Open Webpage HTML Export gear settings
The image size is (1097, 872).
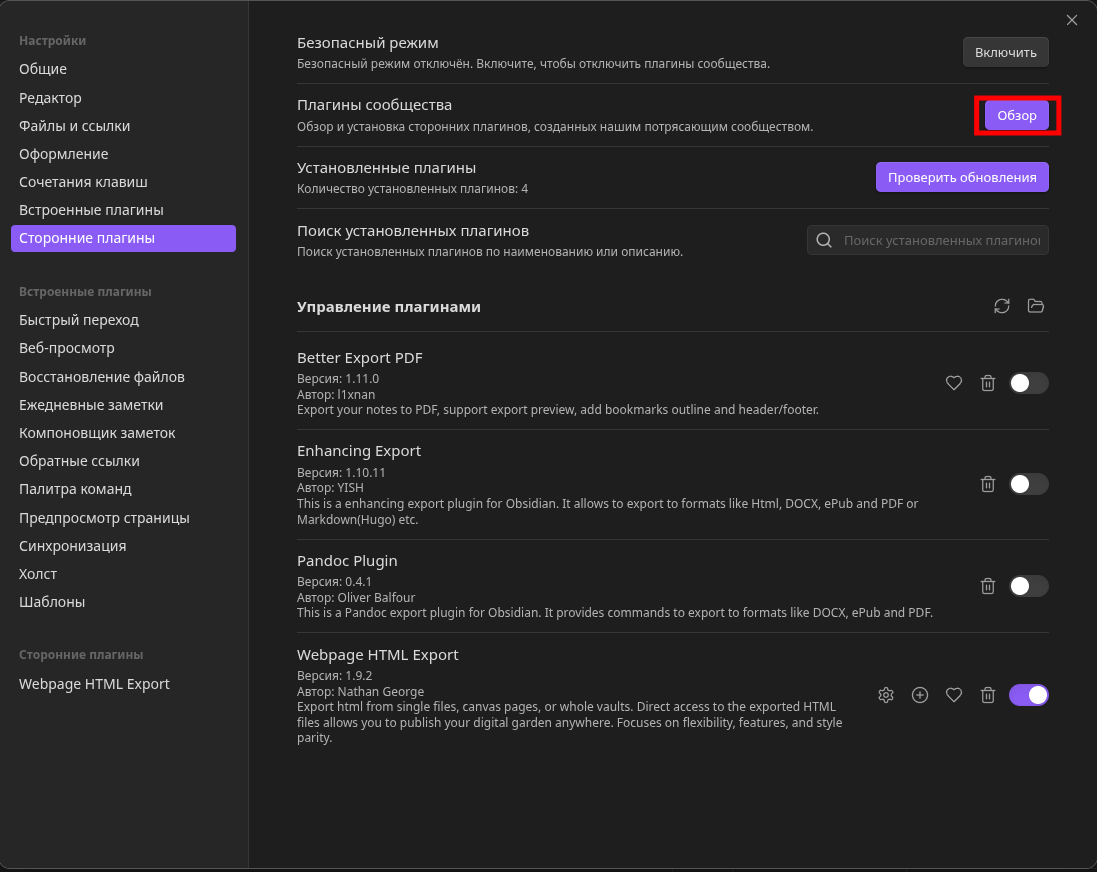click(886, 695)
